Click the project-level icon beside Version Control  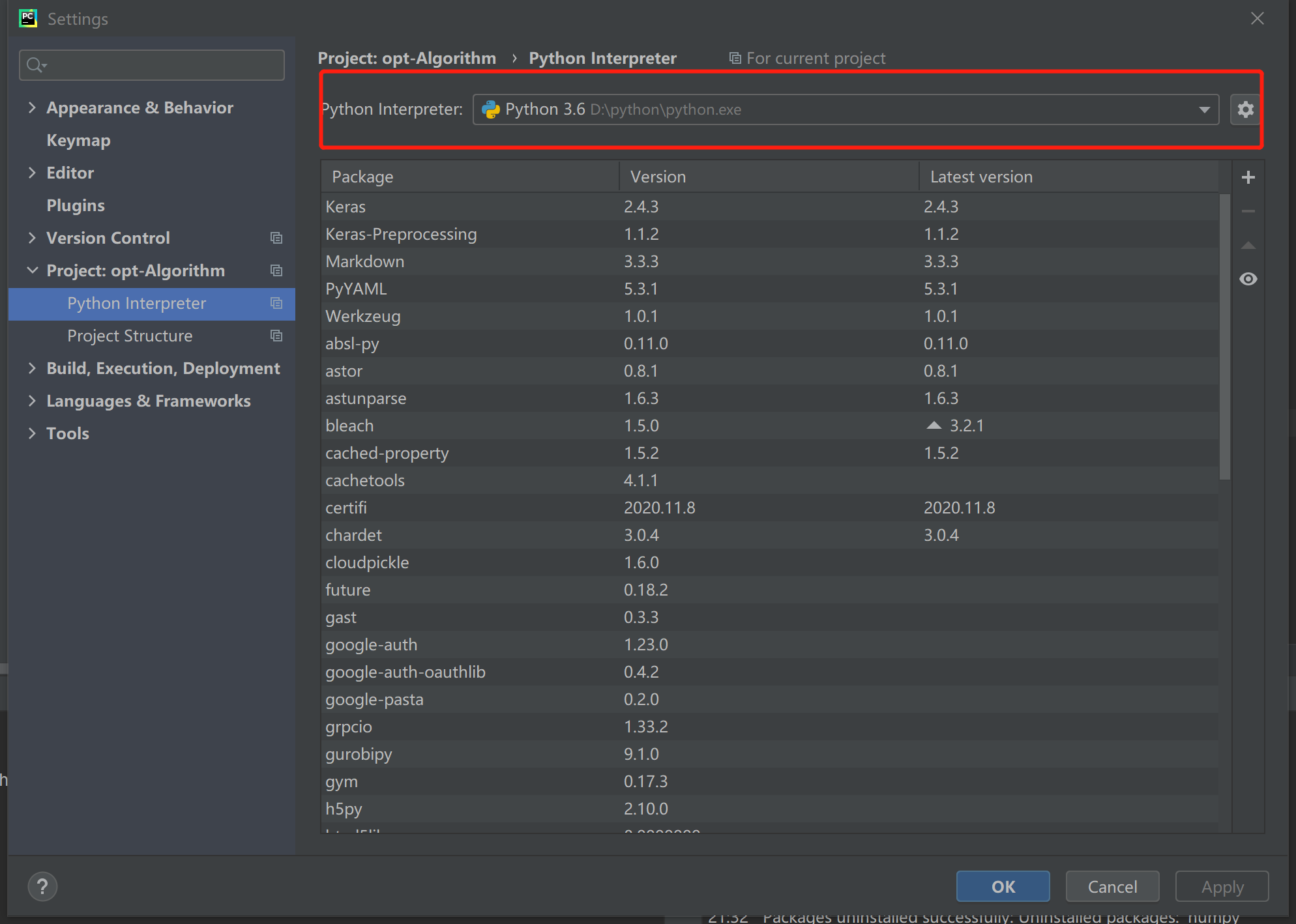276,238
